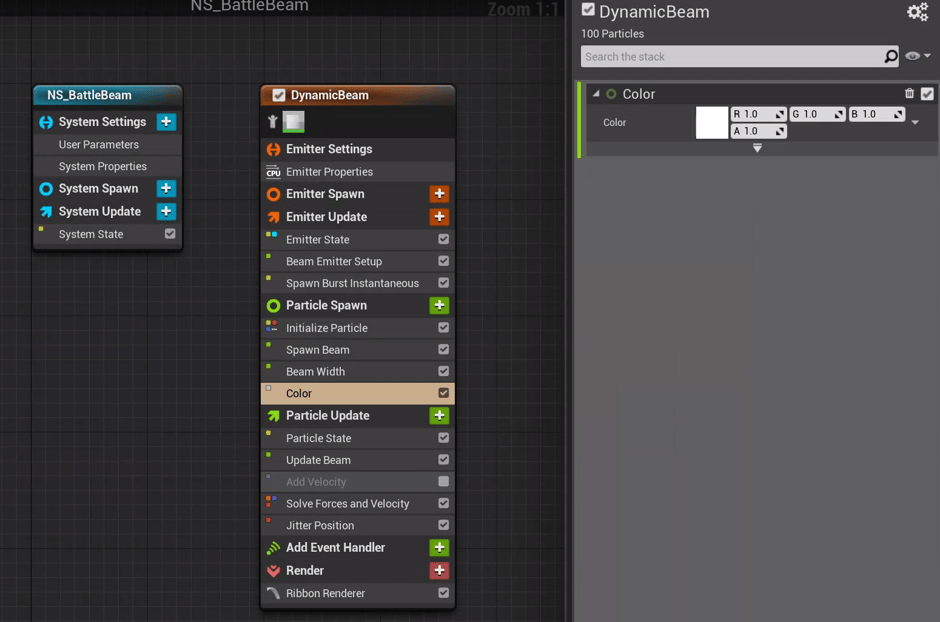Select the Solve Forces and Velocity module

(x=358, y=503)
